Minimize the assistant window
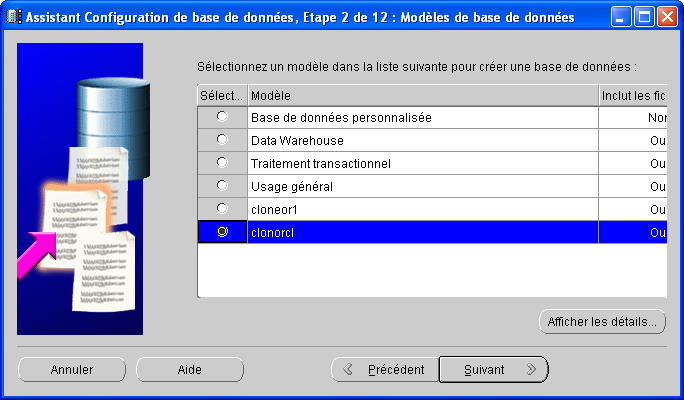The width and height of the screenshot is (684, 400). click(x=622, y=17)
